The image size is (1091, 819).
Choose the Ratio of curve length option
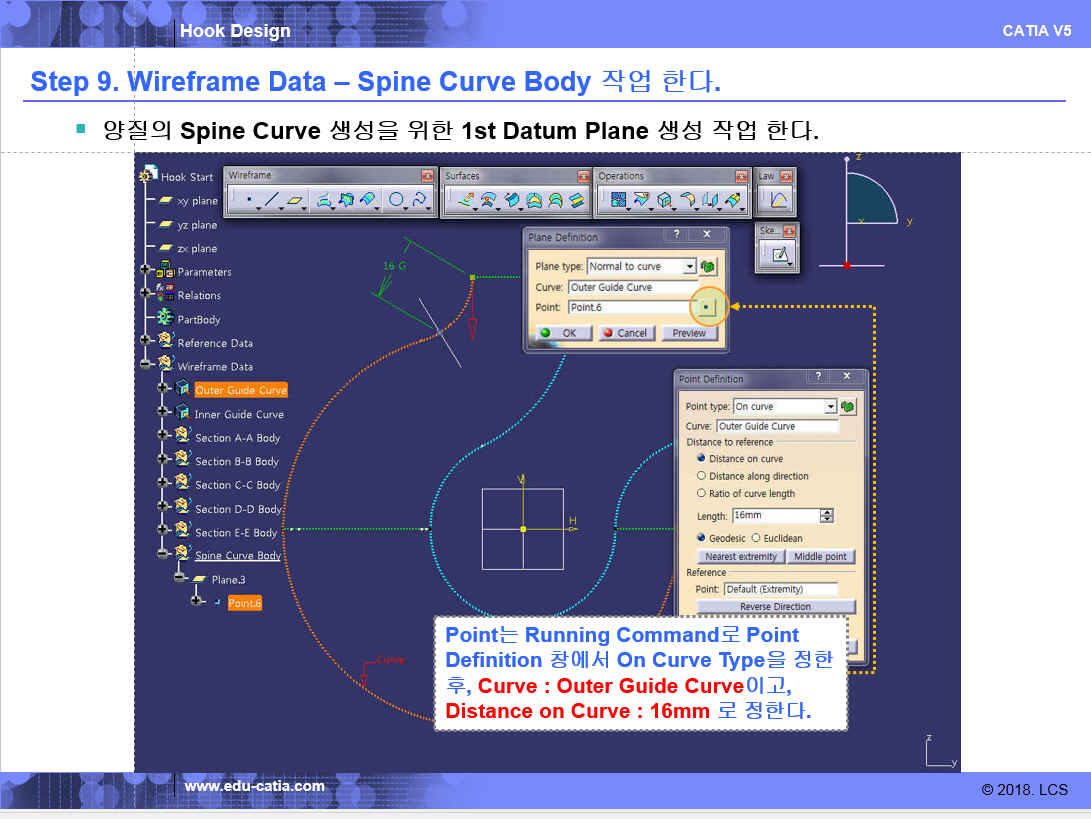pos(701,493)
